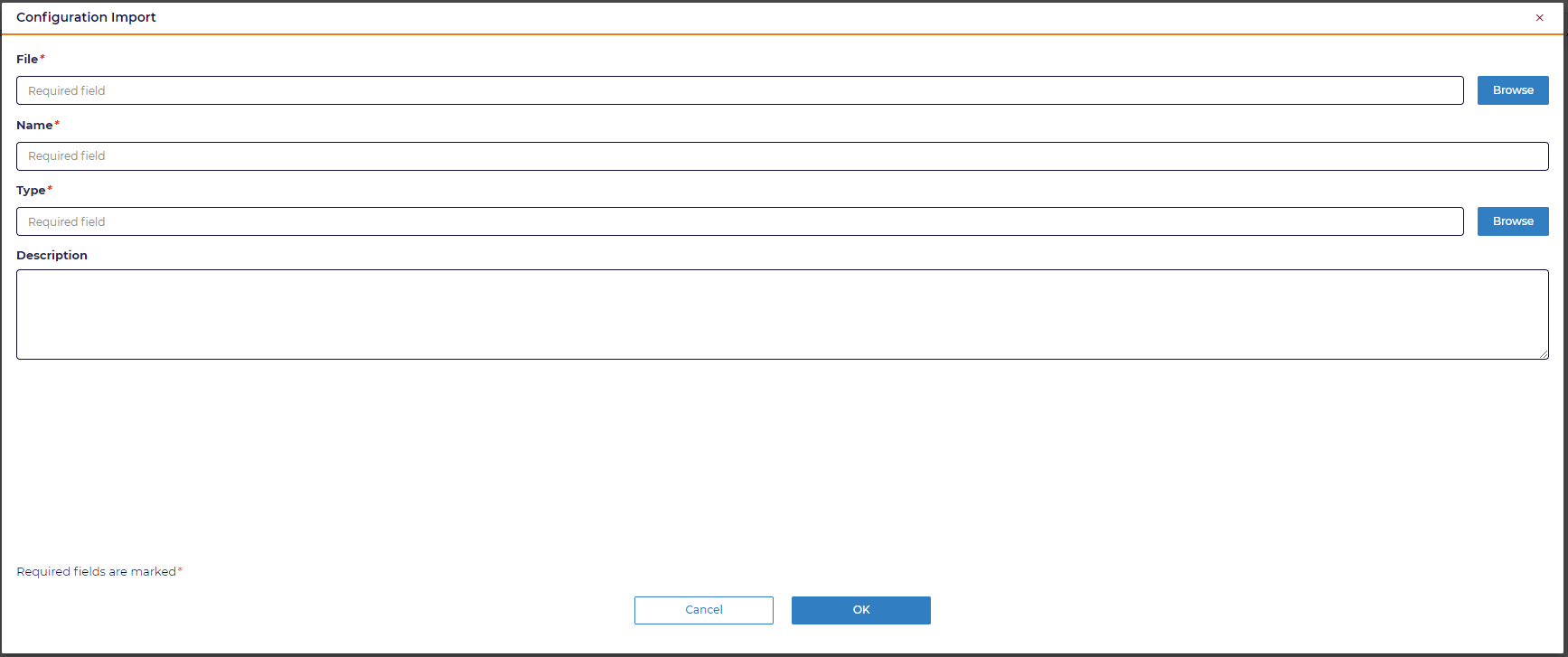This screenshot has width=1568, height=657.
Task: Click the Browse button beside Type field
Action: tap(1513, 221)
